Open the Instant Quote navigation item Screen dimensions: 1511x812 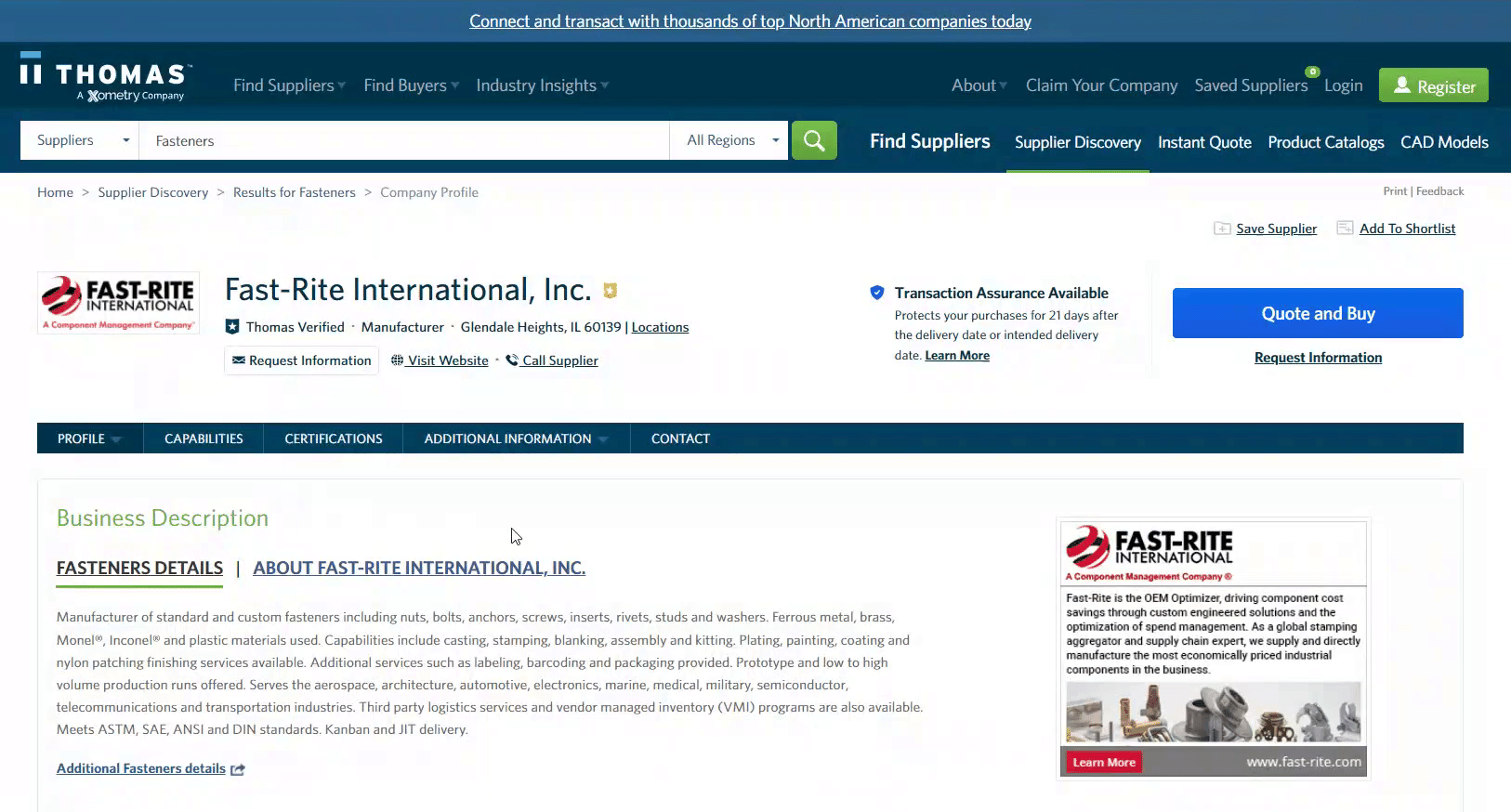point(1204,142)
